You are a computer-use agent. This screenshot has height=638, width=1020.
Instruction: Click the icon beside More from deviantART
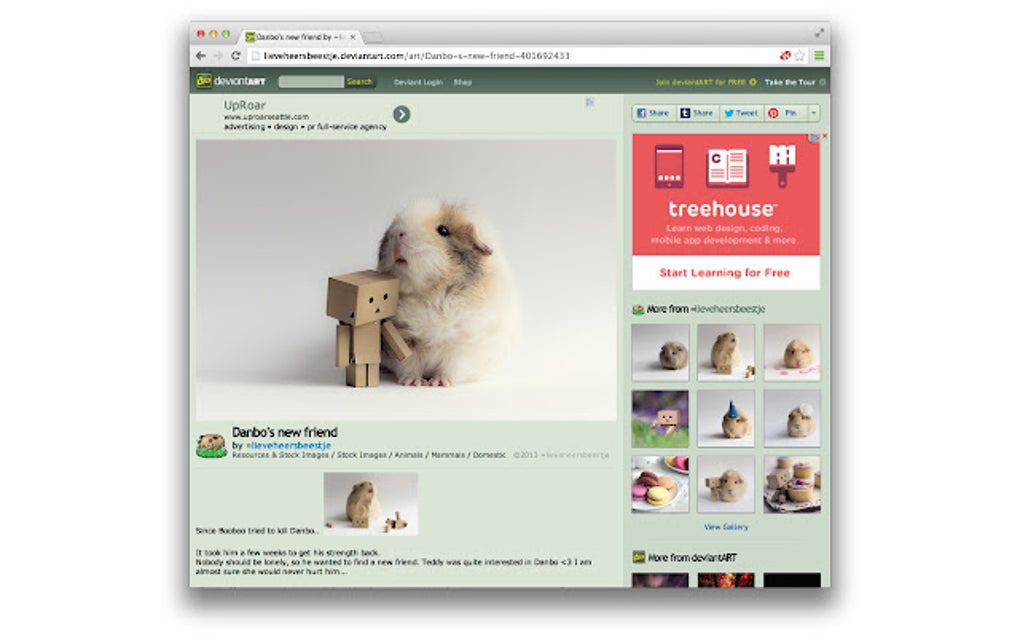639,557
